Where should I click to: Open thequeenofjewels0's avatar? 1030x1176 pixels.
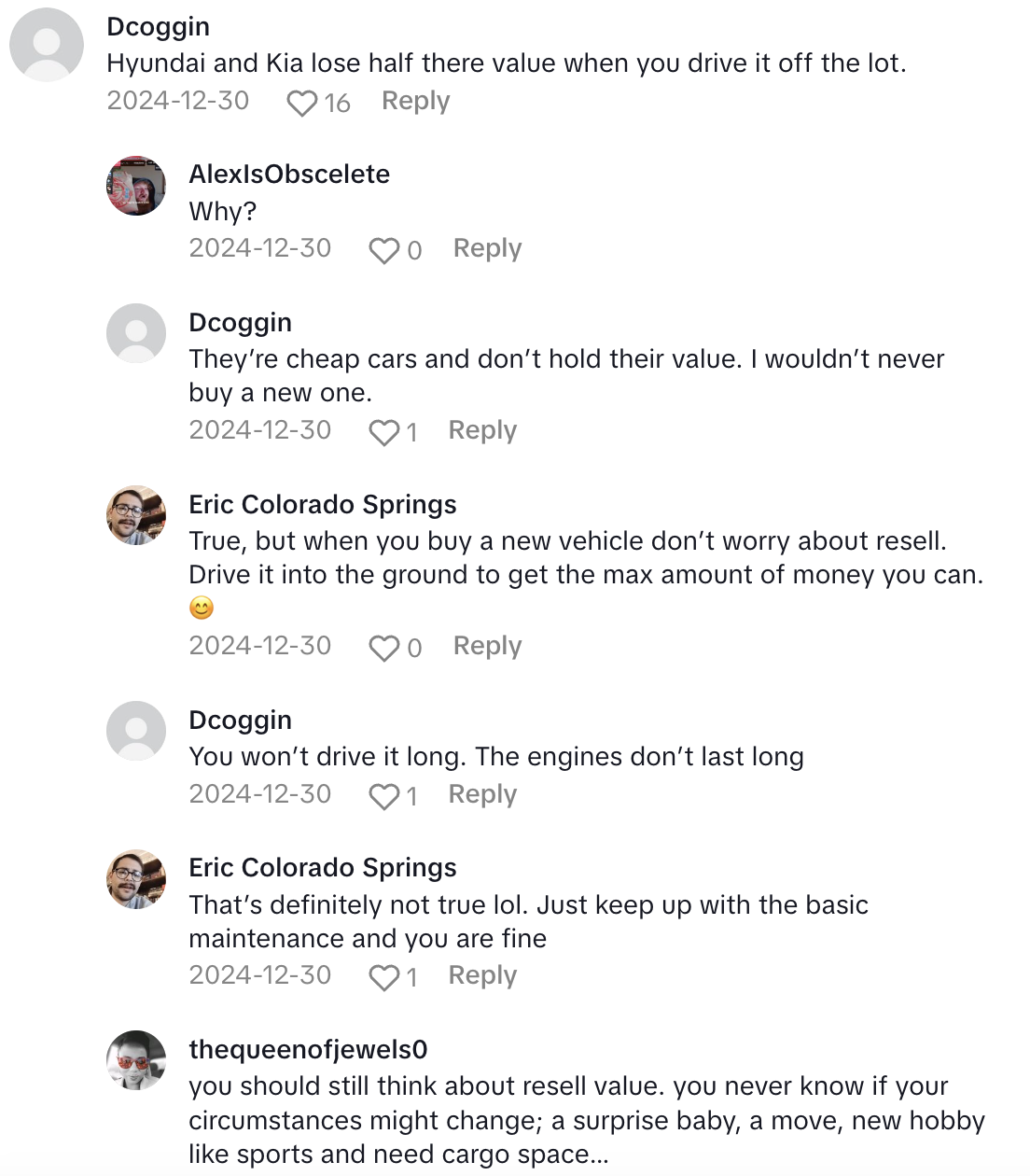(x=136, y=1060)
